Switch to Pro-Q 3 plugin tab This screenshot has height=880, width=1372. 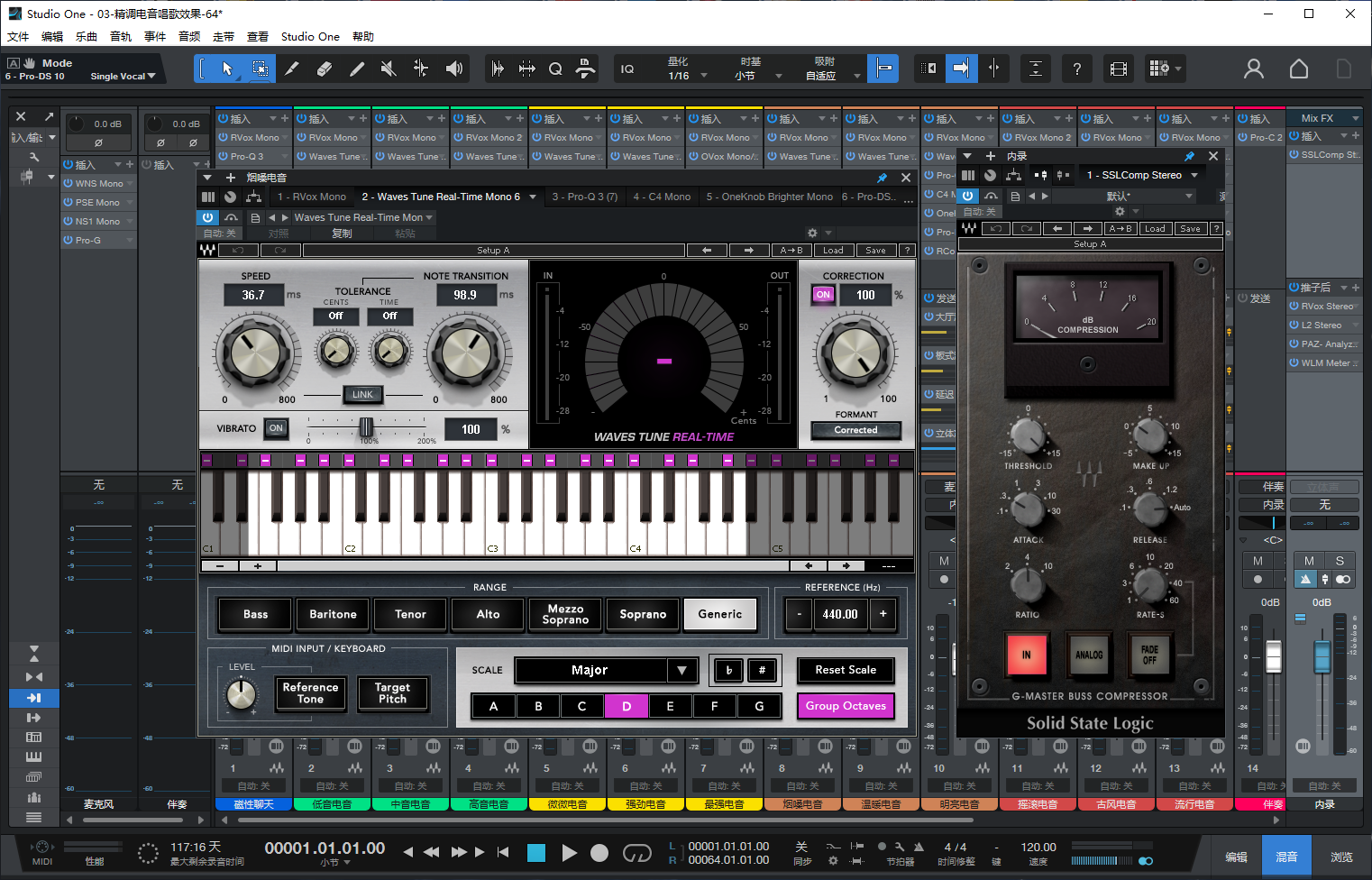pyautogui.click(x=584, y=197)
